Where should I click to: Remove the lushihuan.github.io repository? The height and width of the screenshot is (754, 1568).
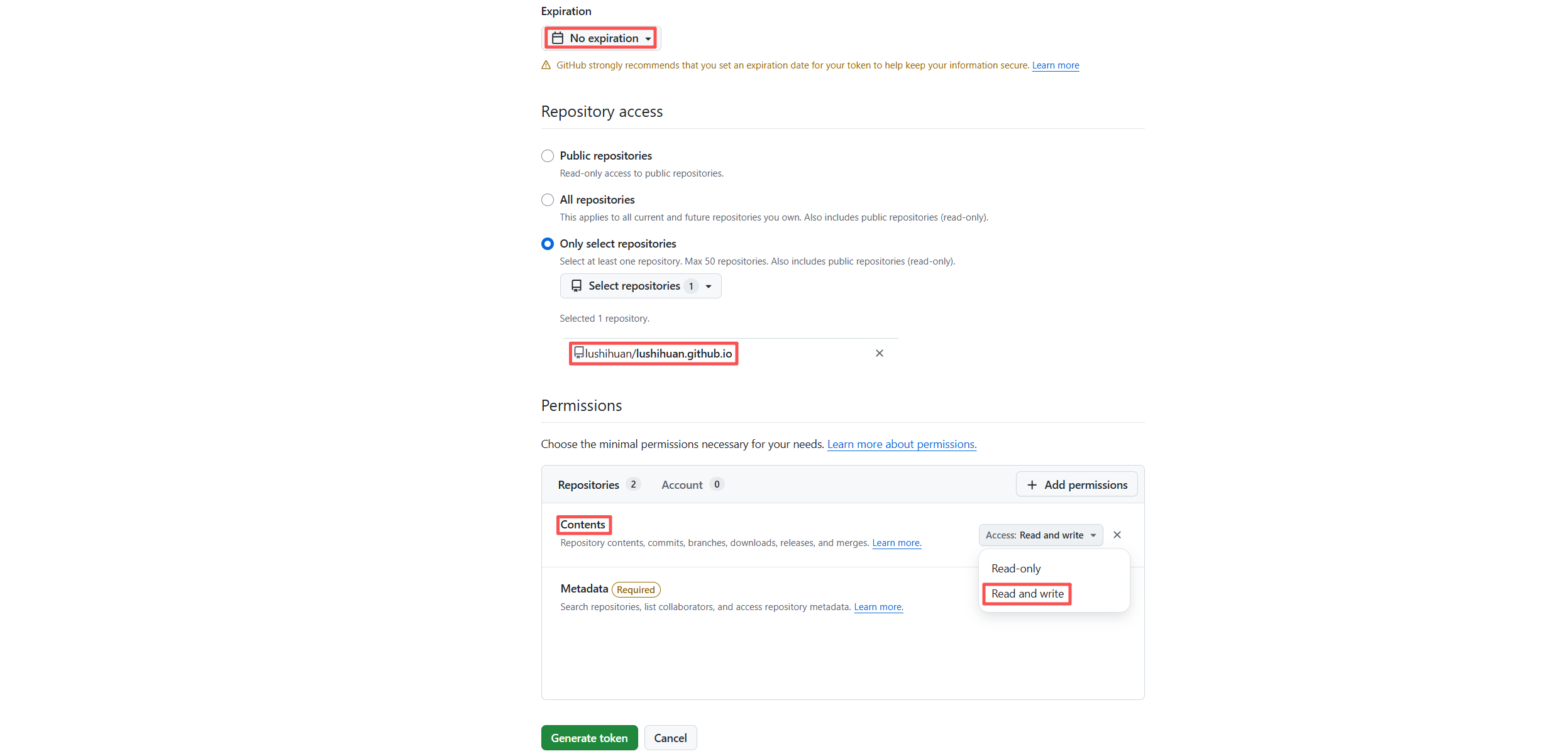coord(879,353)
